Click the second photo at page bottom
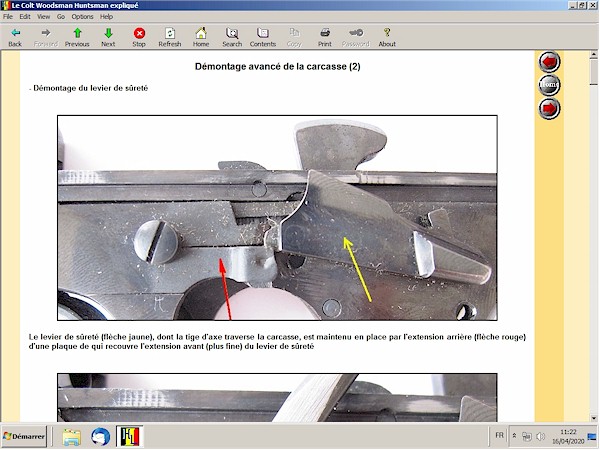Viewport: 600px width, 450px height. pos(277,398)
